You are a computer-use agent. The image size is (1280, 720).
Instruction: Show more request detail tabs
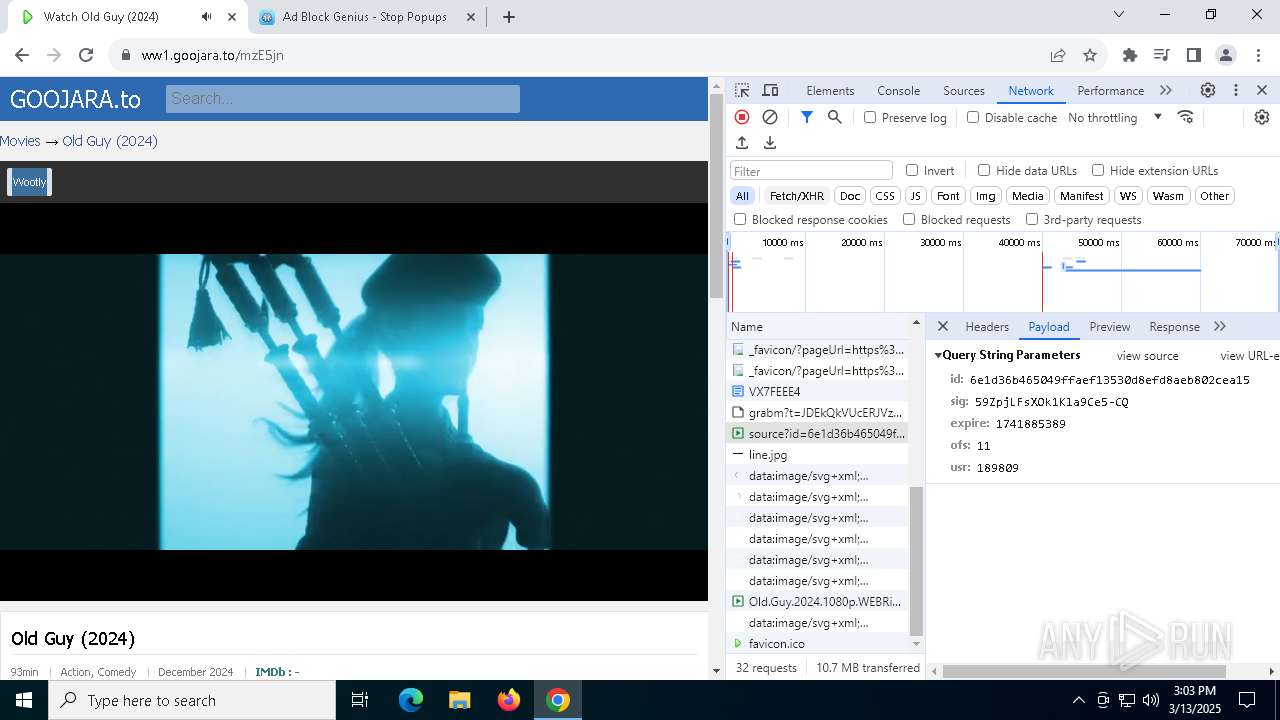1220,326
